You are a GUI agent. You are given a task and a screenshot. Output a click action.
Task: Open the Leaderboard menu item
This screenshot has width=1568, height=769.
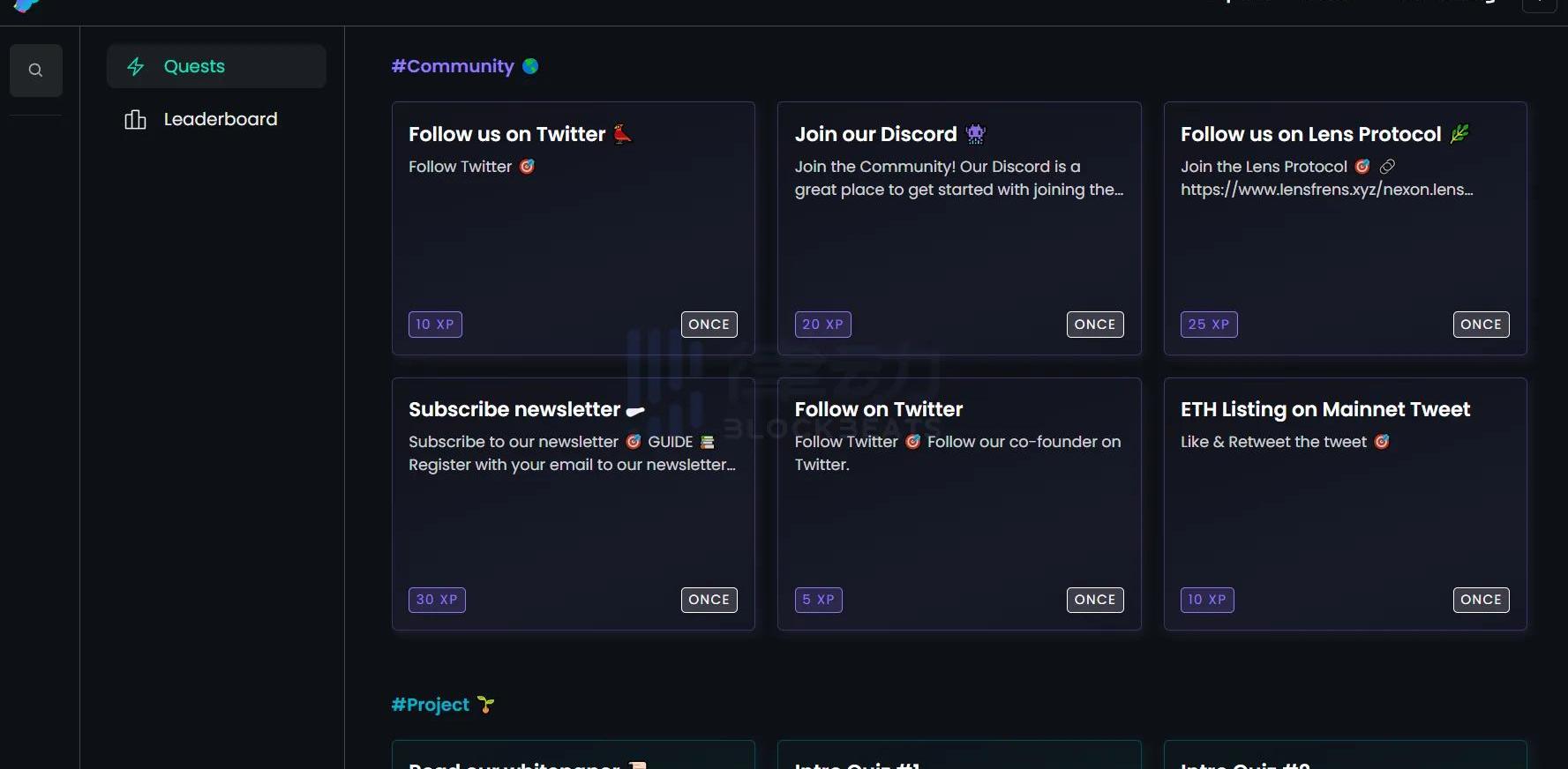(216, 119)
